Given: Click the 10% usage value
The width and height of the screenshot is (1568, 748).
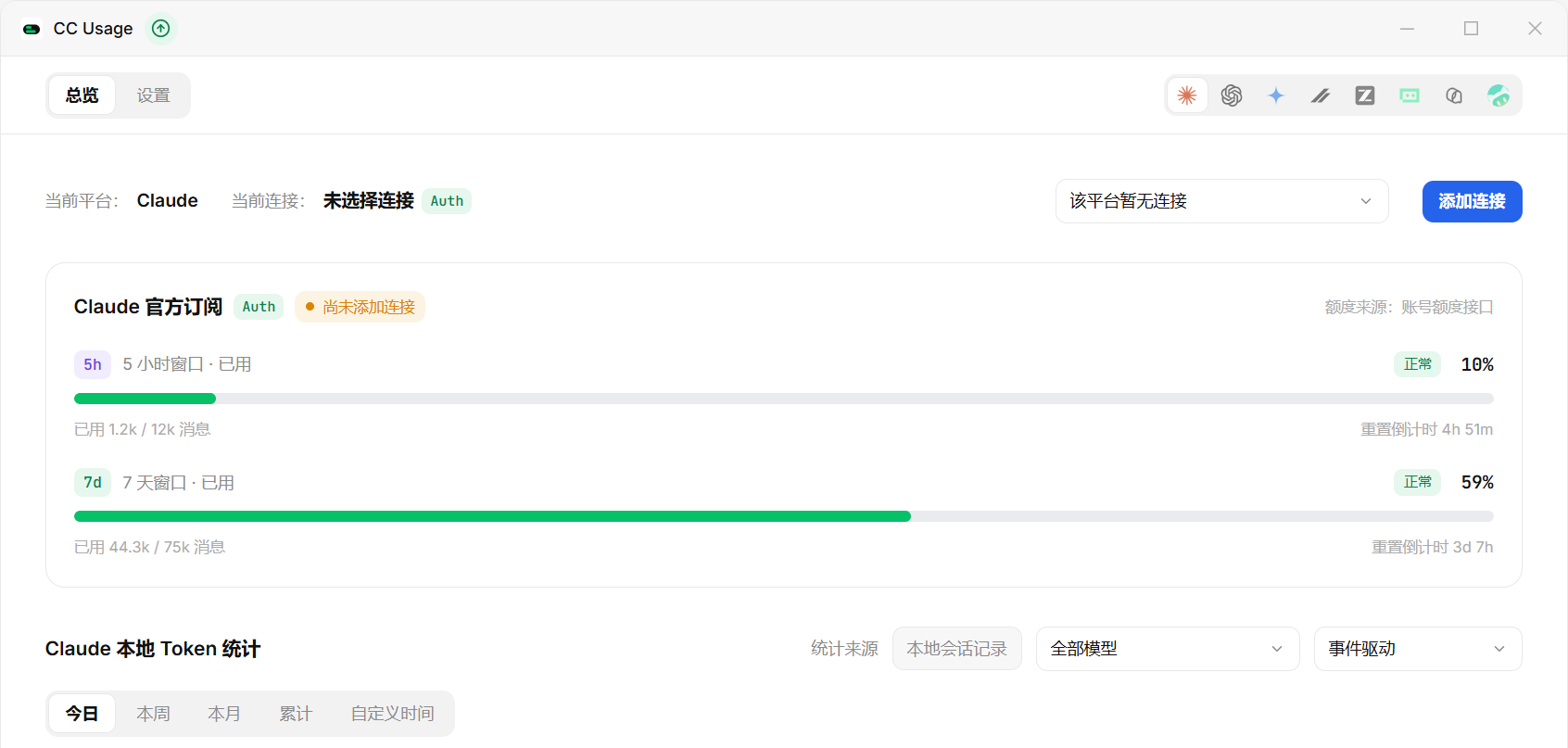Looking at the screenshot, I should pyautogui.click(x=1477, y=364).
